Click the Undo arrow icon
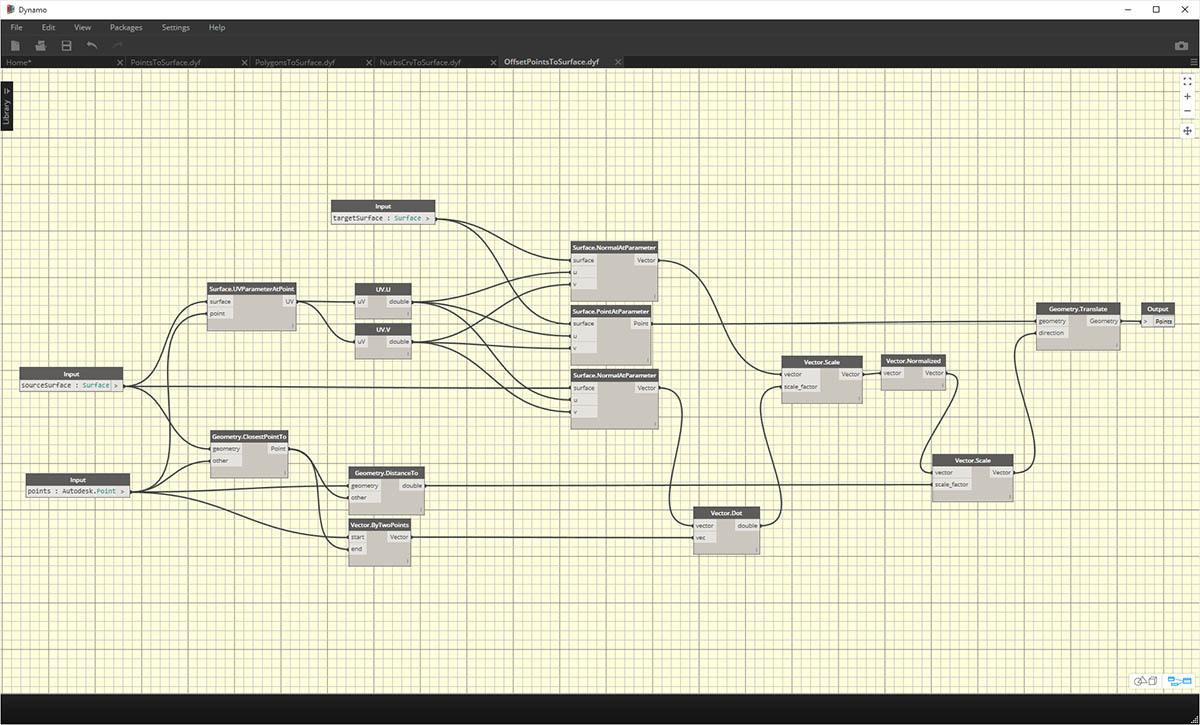 (x=92, y=46)
